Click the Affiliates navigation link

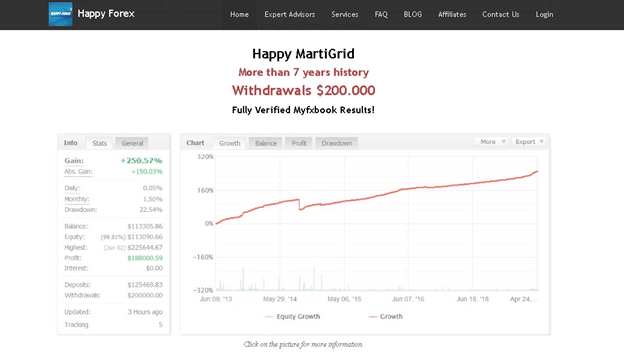coord(452,14)
